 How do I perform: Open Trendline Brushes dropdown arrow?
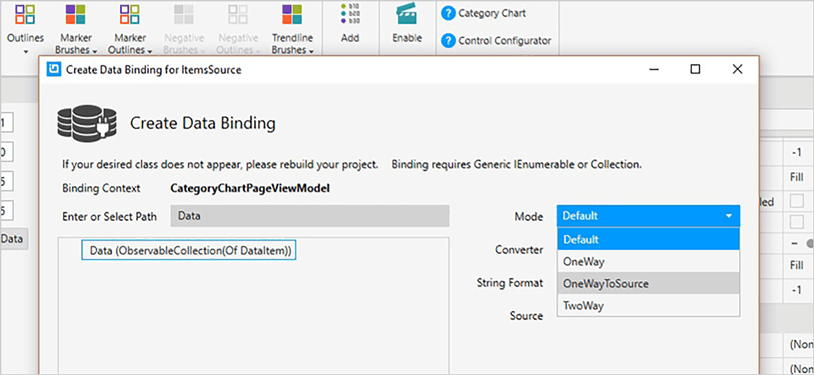click(311, 51)
